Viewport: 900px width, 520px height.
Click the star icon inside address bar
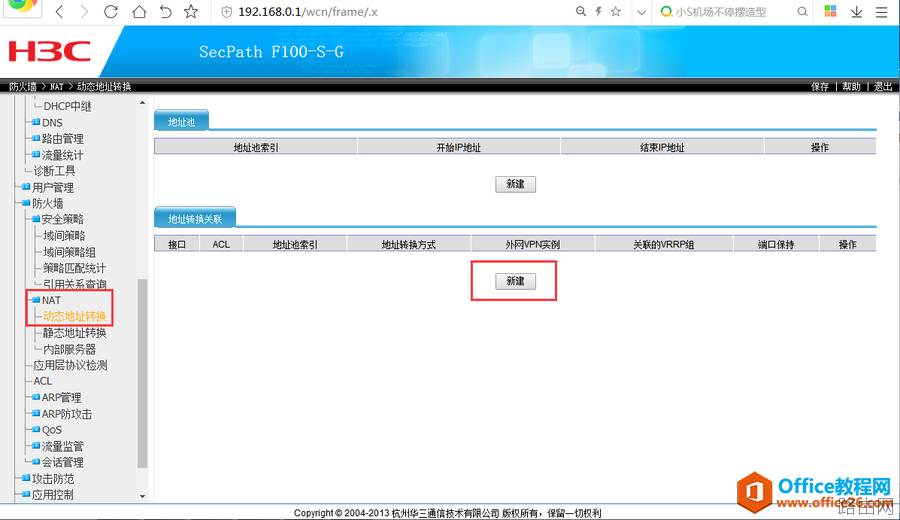point(616,11)
